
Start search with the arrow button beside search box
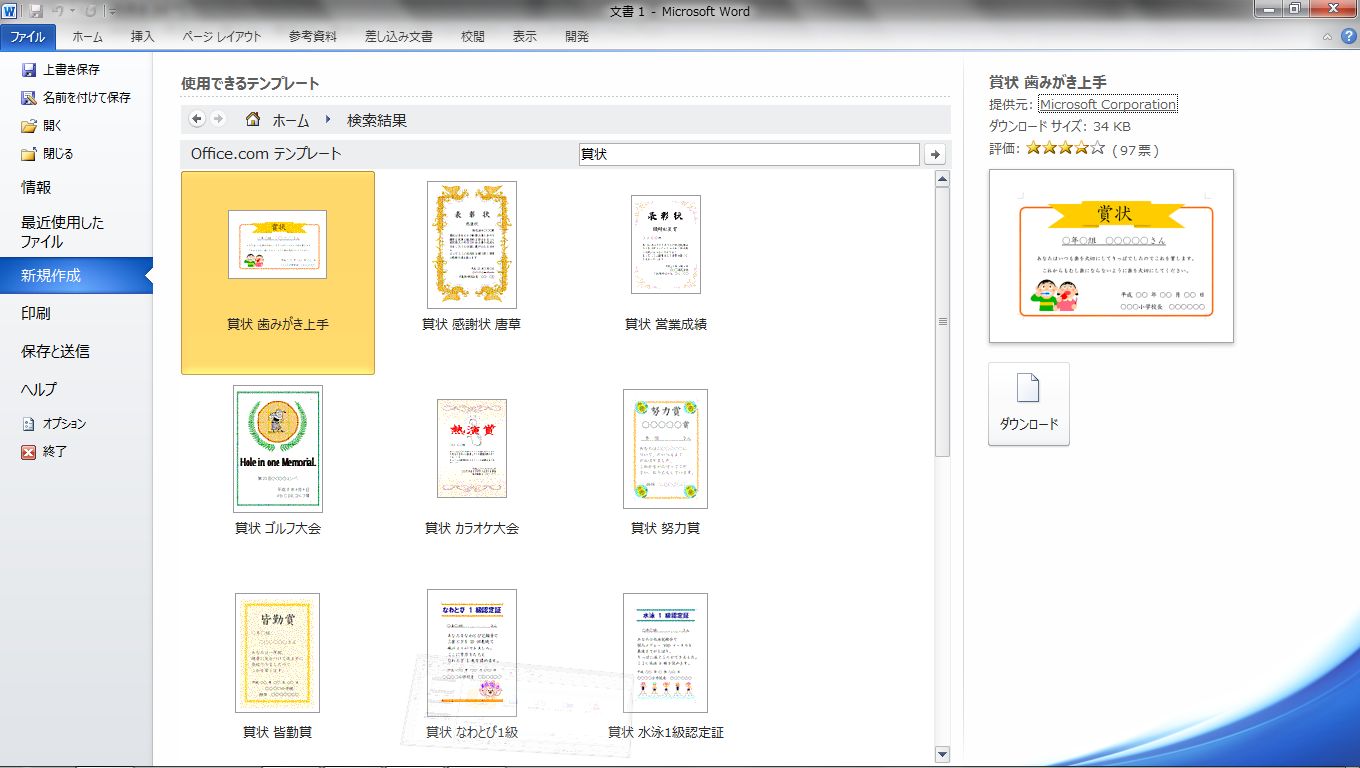[935, 154]
